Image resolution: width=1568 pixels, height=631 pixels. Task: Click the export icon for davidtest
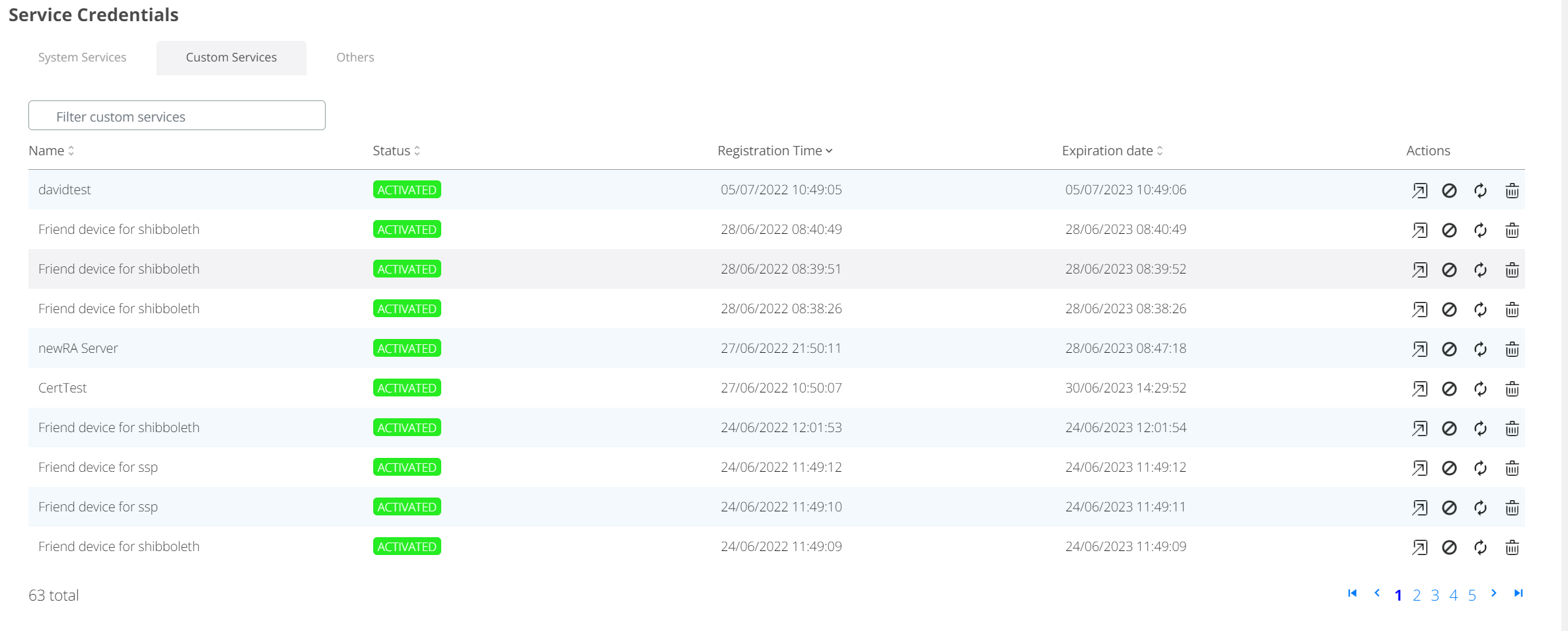[1419, 191]
